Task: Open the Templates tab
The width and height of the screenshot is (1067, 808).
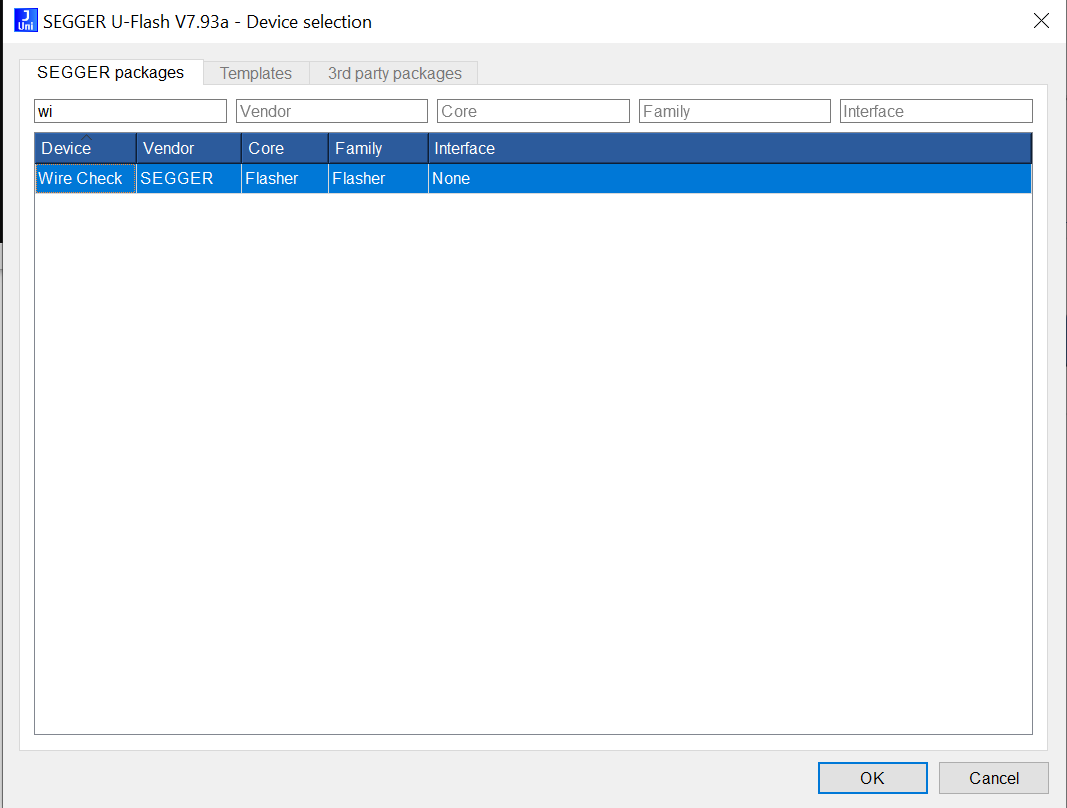Action: pyautogui.click(x=256, y=74)
